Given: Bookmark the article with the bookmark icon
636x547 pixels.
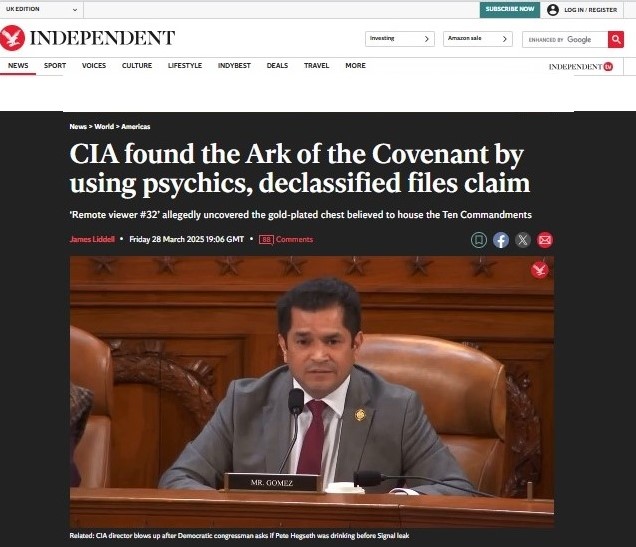Looking at the screenshot, I should pyautogui.click(x=479, y=240).
